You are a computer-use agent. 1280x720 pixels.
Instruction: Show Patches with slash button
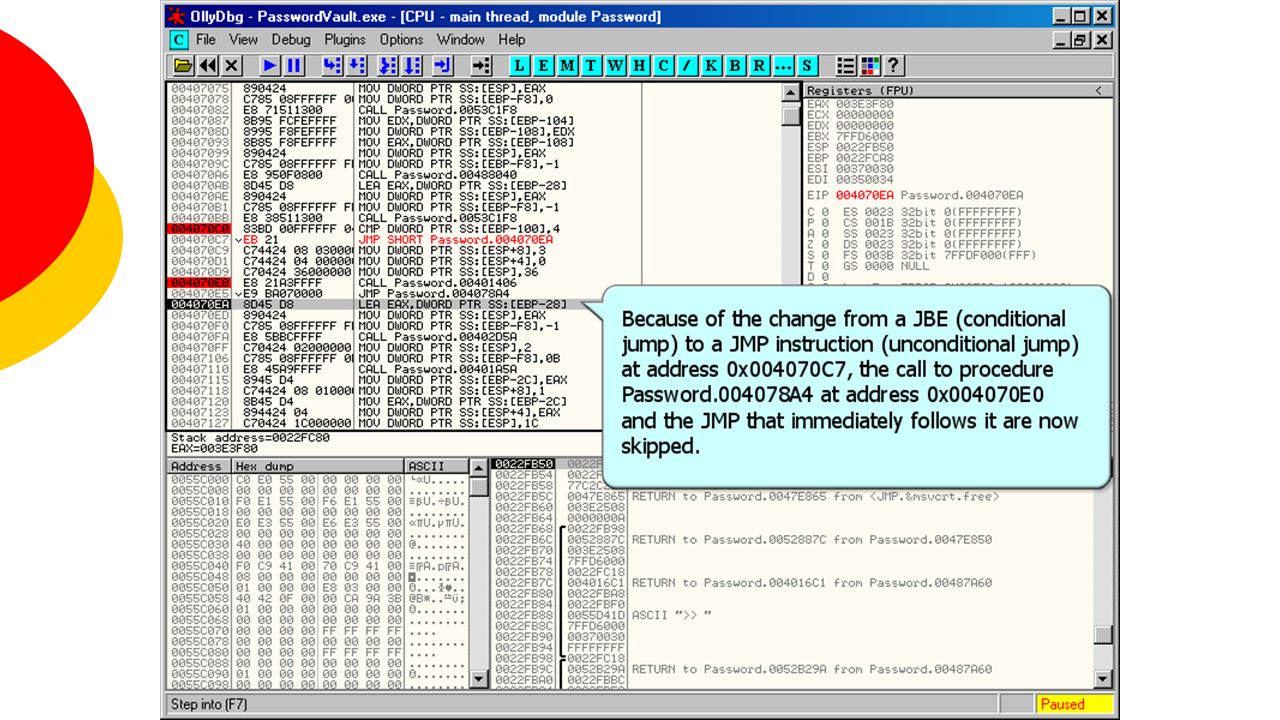click(x=688, y=65)
